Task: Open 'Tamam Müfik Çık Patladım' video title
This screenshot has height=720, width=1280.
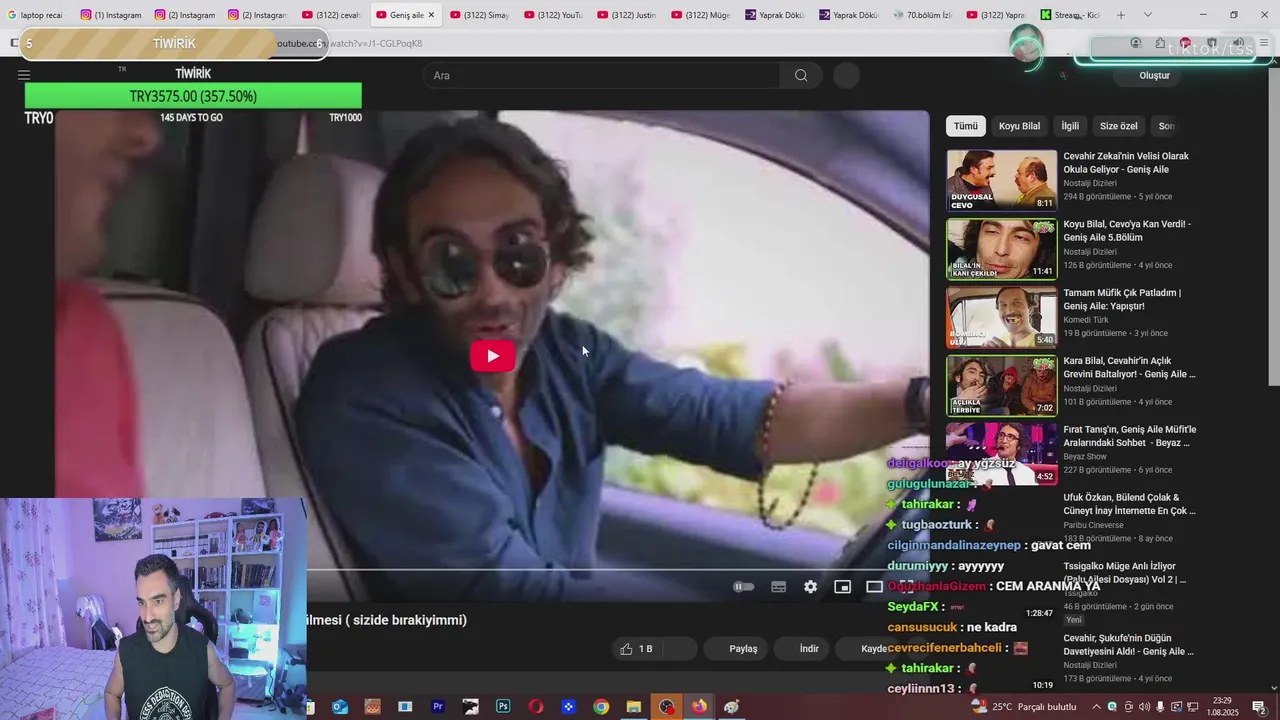Action: [1121, 299]
